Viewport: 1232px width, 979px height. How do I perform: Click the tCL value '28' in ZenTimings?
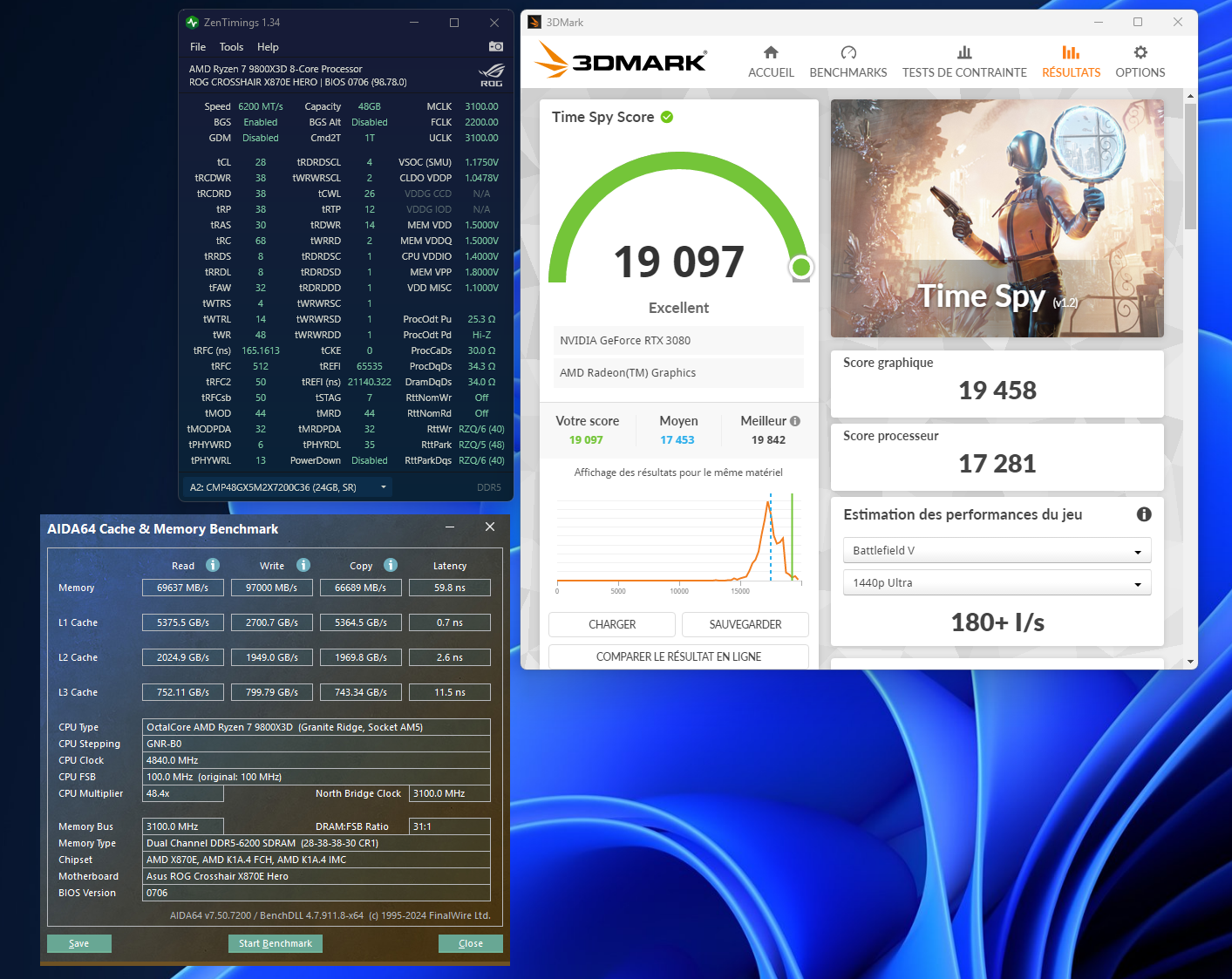(x=261, y=162)
